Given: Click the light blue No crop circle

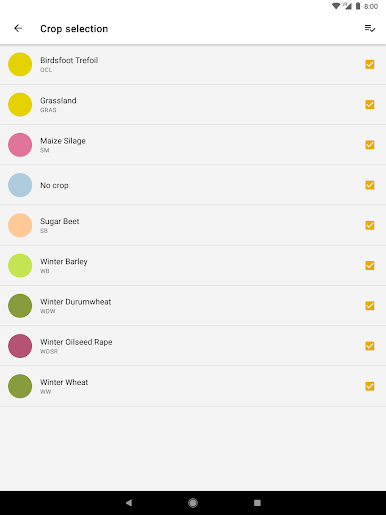Looking at the screenshot, I should [20, 185].
